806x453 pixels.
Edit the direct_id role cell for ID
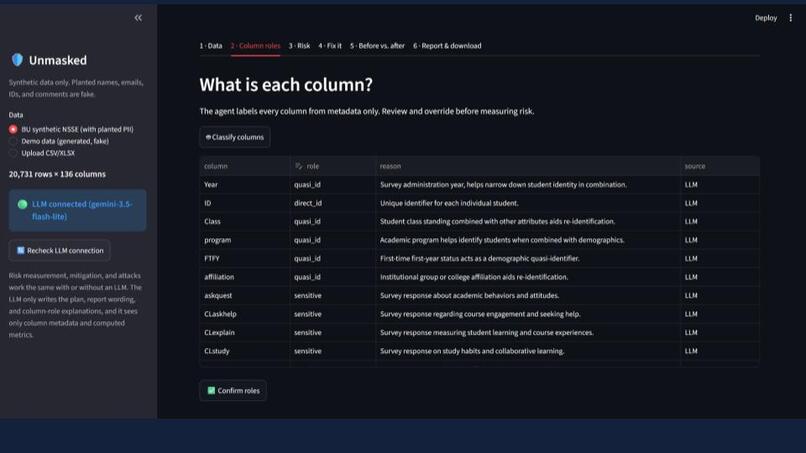(x=333, y=203)
